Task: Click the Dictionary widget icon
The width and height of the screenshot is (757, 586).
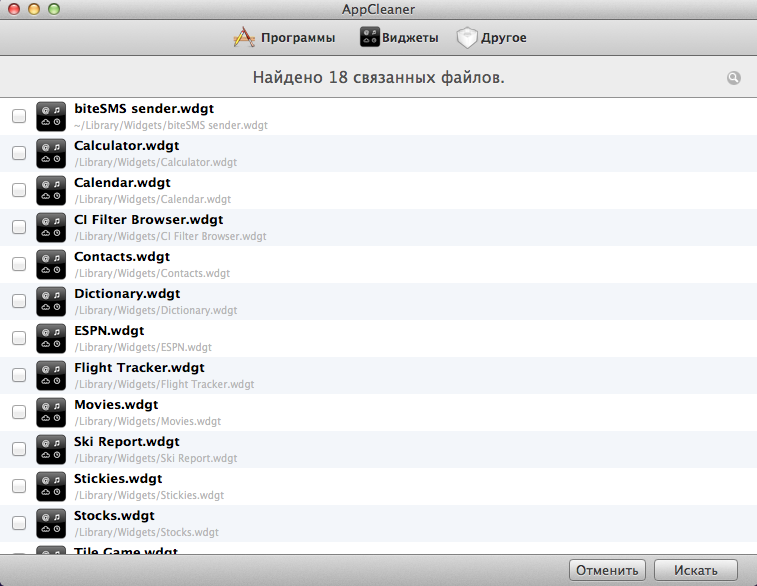Action: point(51,301)
